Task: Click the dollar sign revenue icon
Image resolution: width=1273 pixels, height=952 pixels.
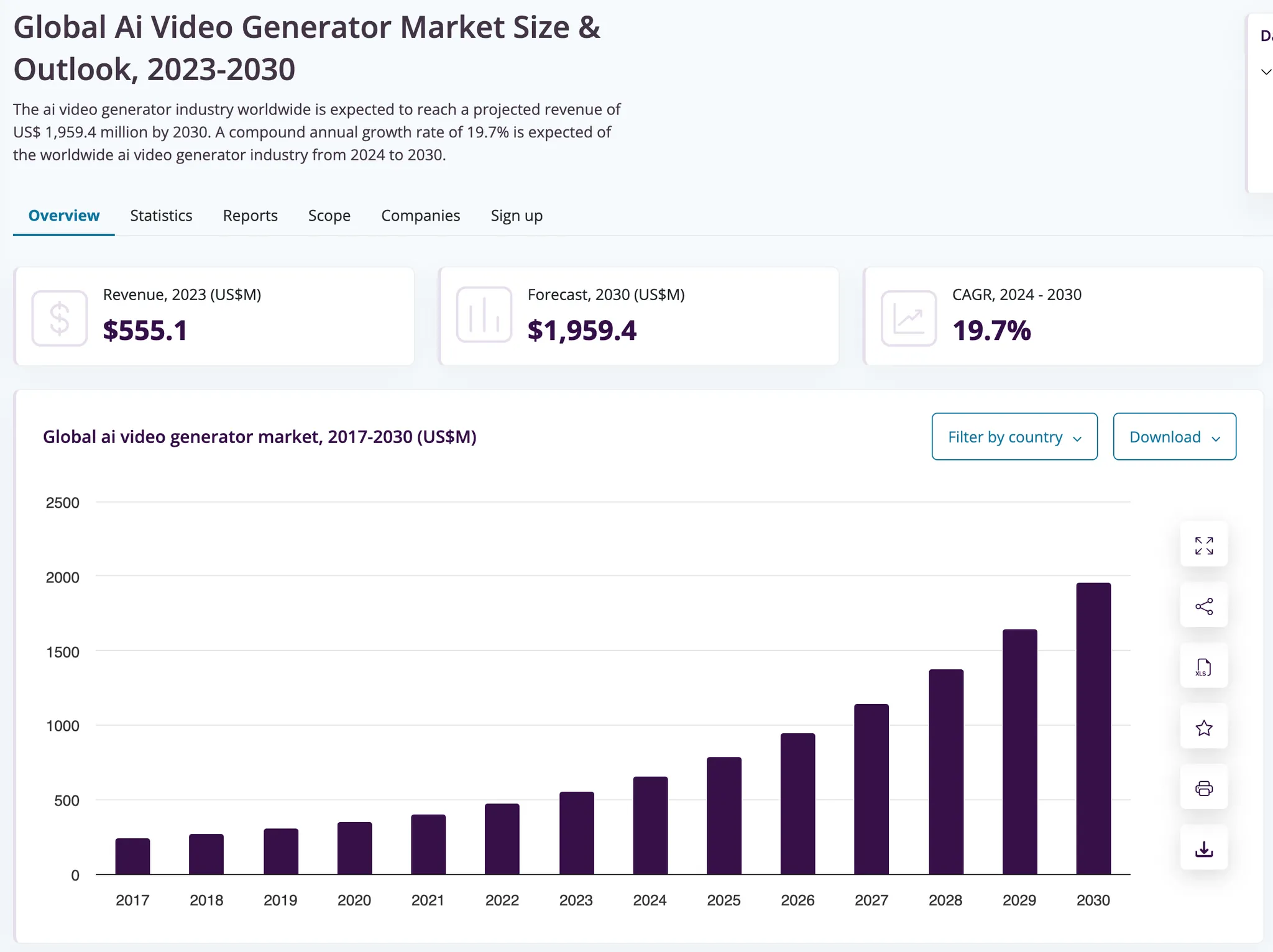Action: click(x=60, y=318)
